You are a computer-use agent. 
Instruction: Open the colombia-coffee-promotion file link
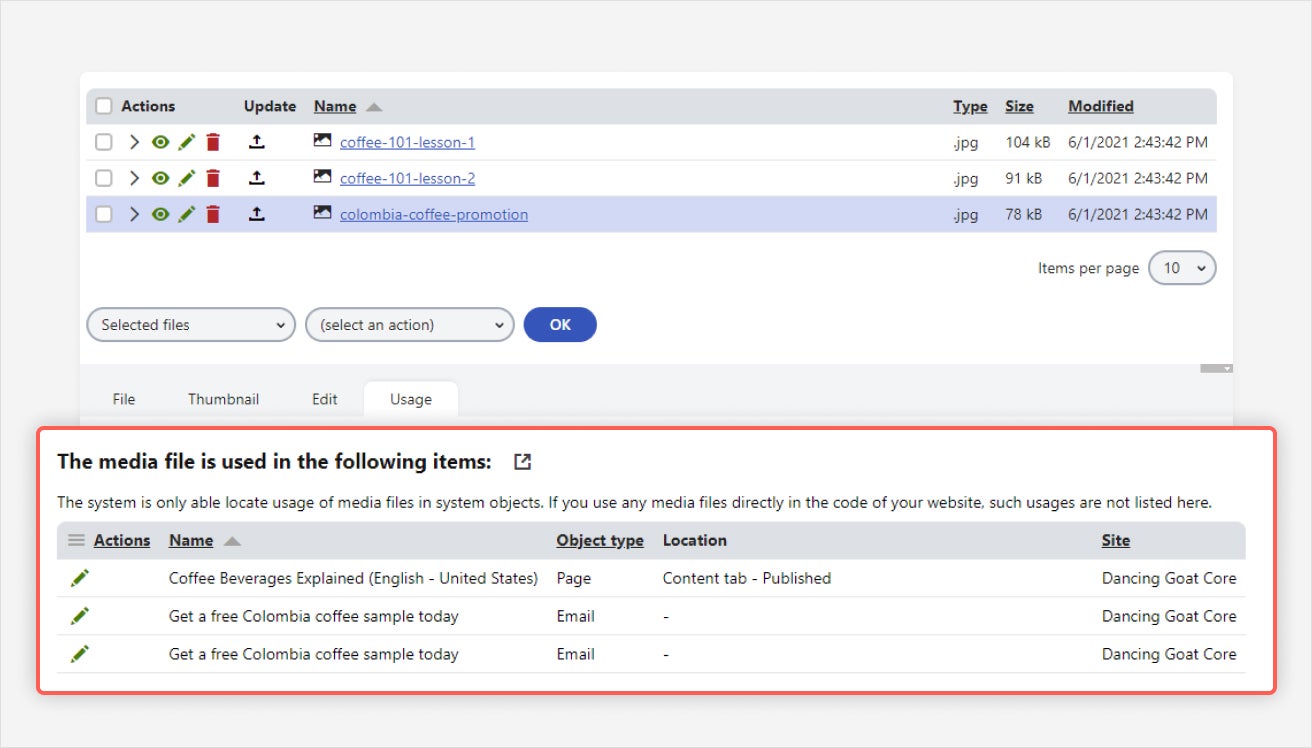[x=433, y=214]
